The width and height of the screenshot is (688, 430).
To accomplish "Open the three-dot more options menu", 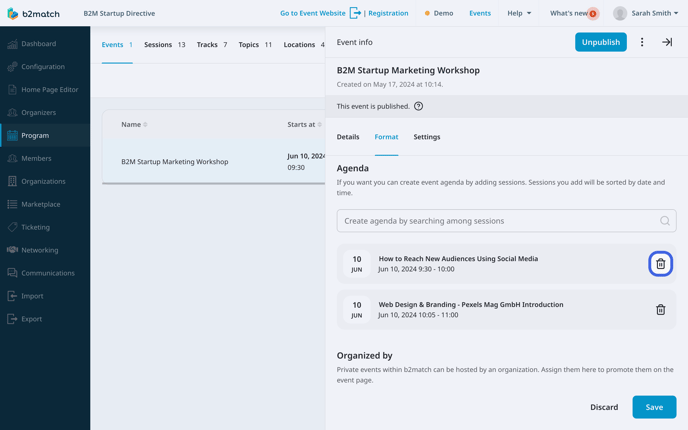I will 642,42.
